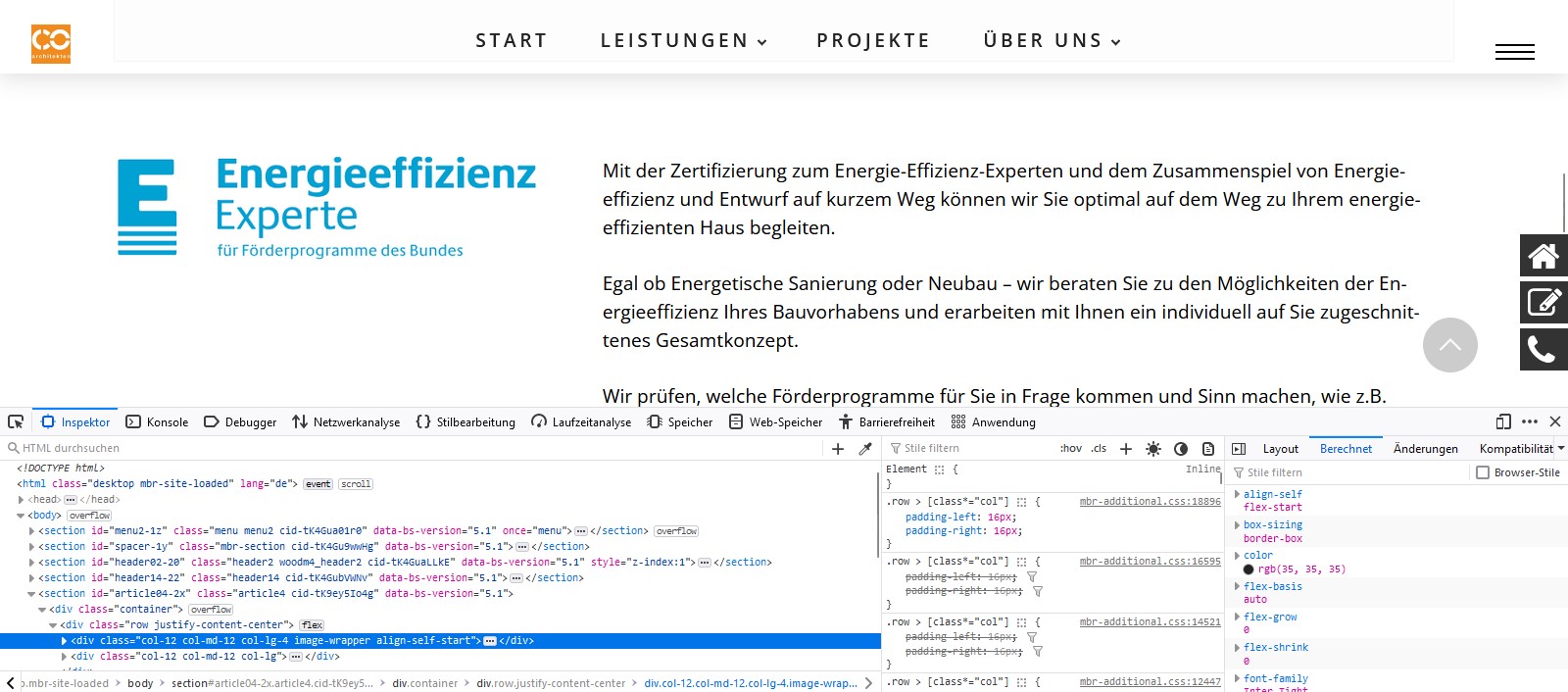The height and width of the screenshot is (692, 1568).
Task: Expand the computed flex-grow property
Action: click(1237, 617)
